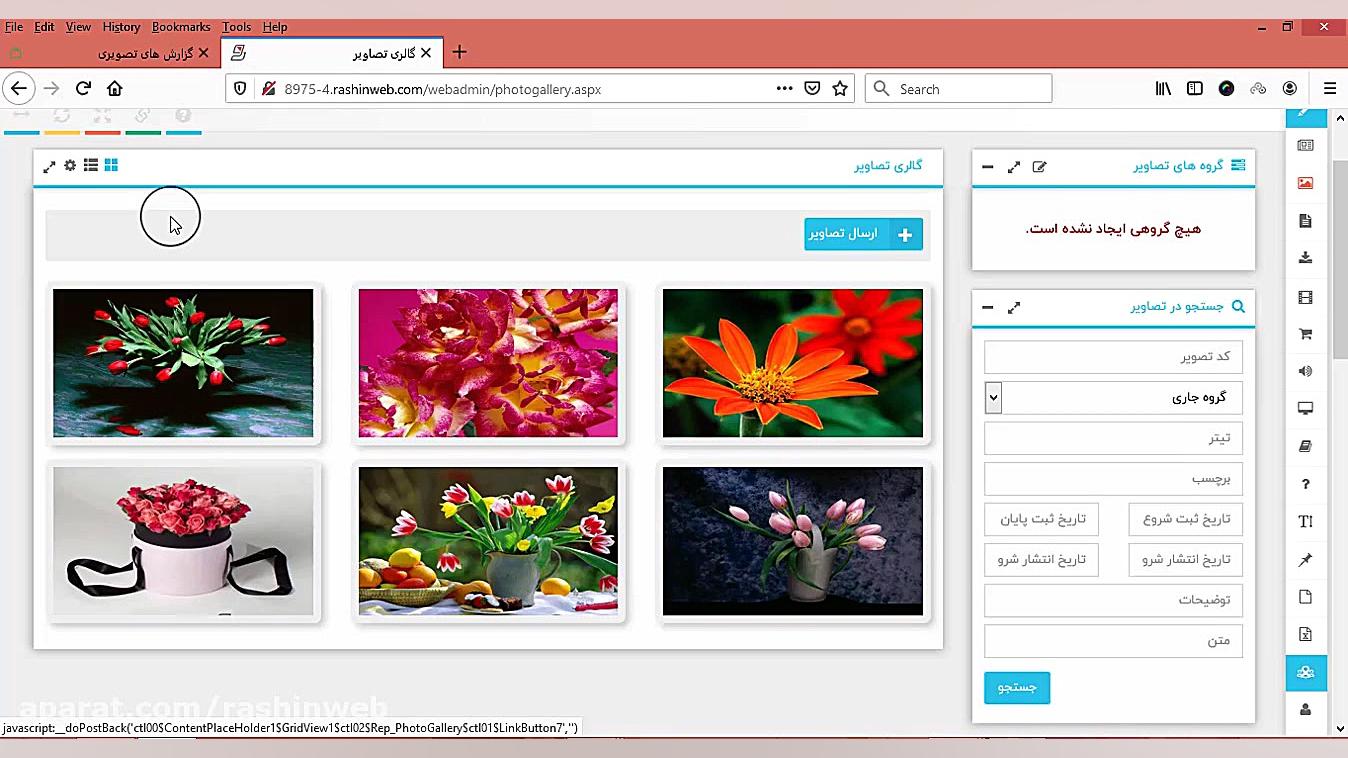Image resolution: width=1348 pixels, height=758 pixels.
Task: Open the speaker audio sidebar icon
Action: coord(1305,371)
